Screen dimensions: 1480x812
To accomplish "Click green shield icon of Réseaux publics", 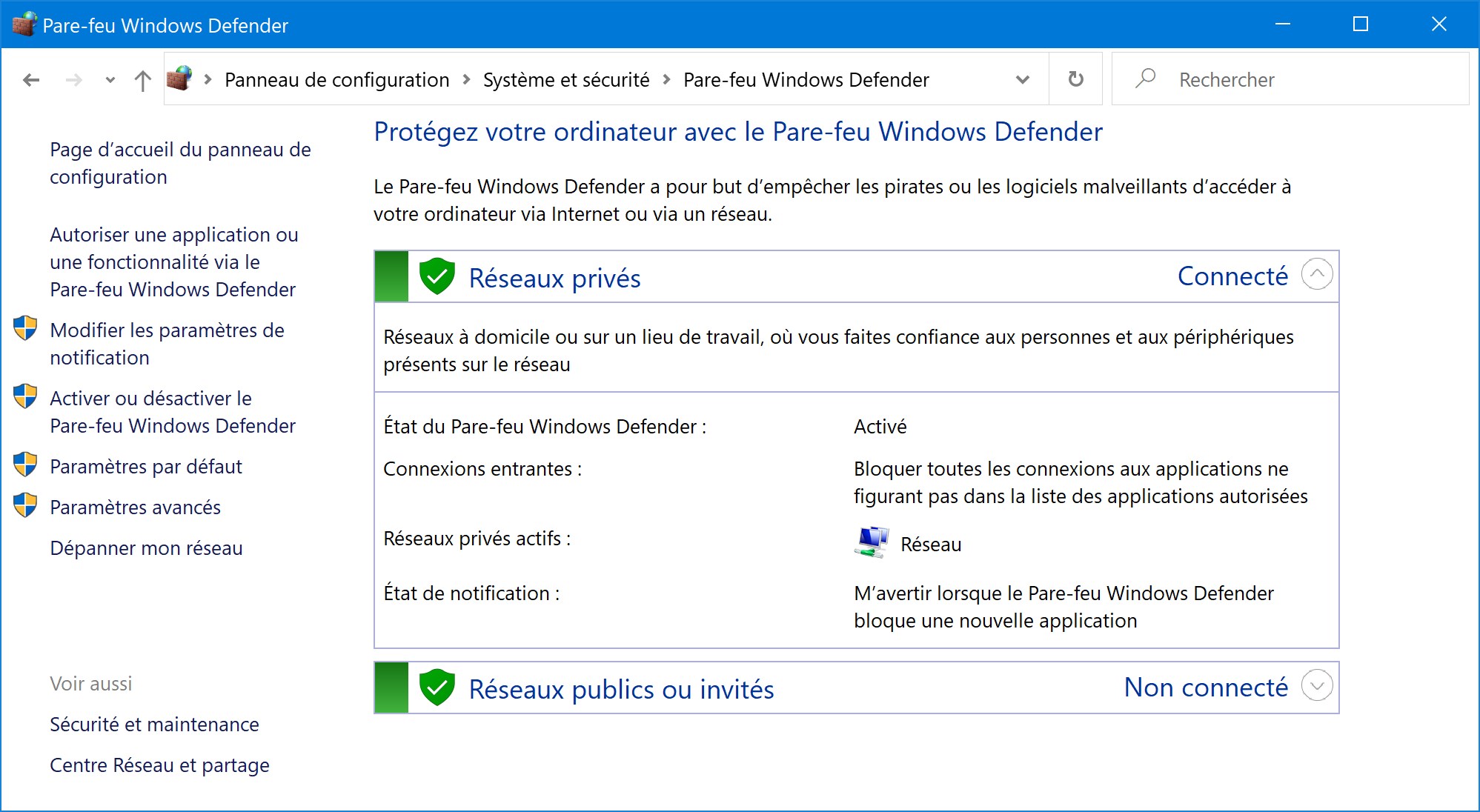I will (x=437, y=688).
